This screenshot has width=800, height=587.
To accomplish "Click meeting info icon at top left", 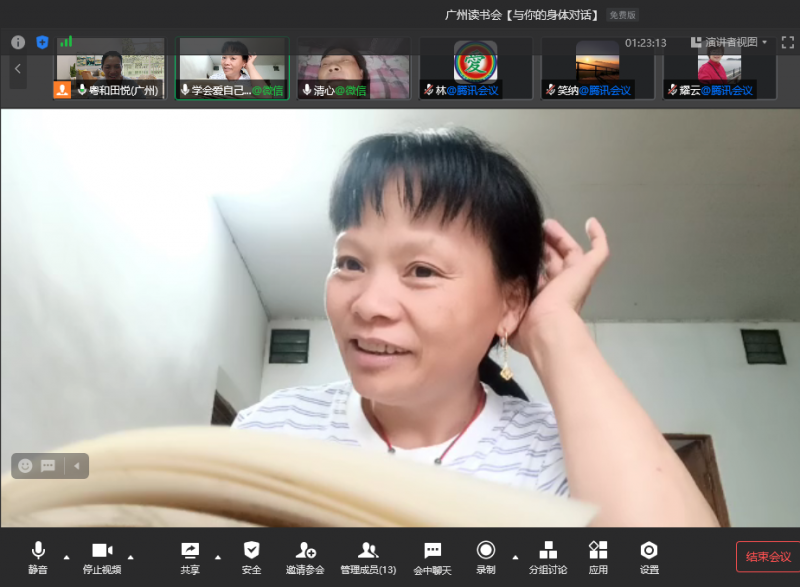I will pyautogui.click(x=18, y=42).
